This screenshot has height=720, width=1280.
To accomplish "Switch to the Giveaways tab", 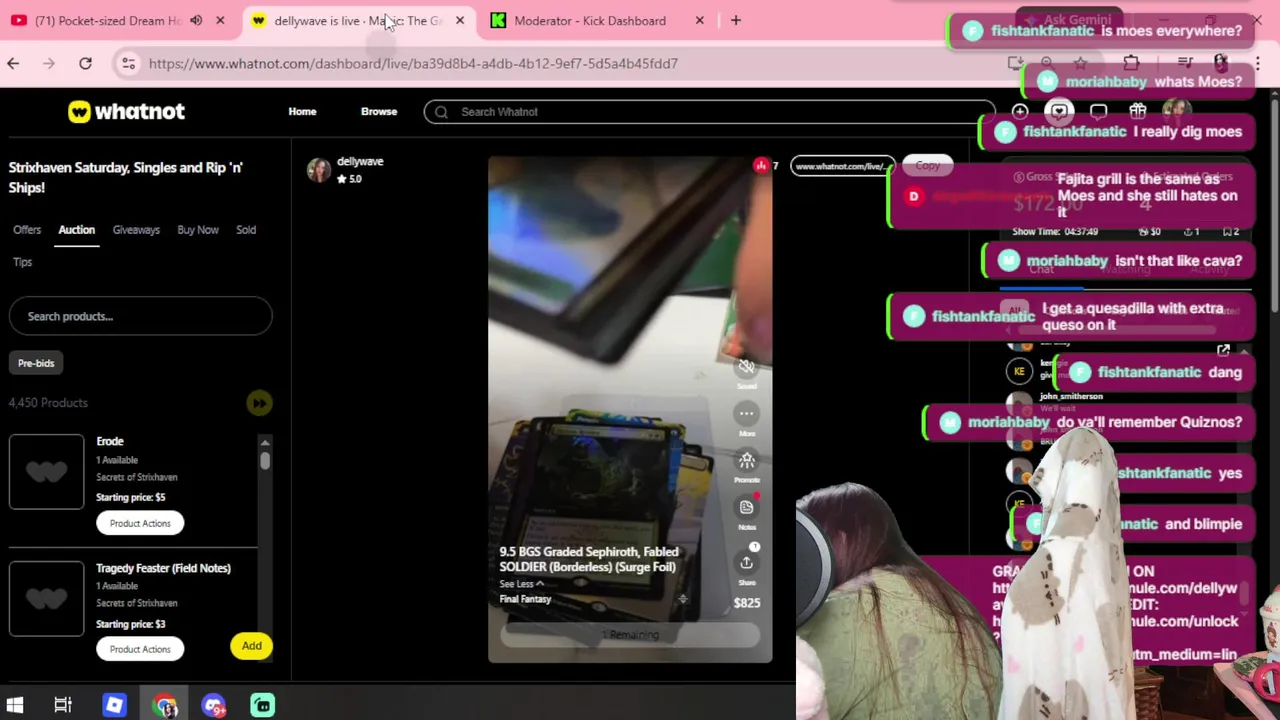I will pos(136,230).
